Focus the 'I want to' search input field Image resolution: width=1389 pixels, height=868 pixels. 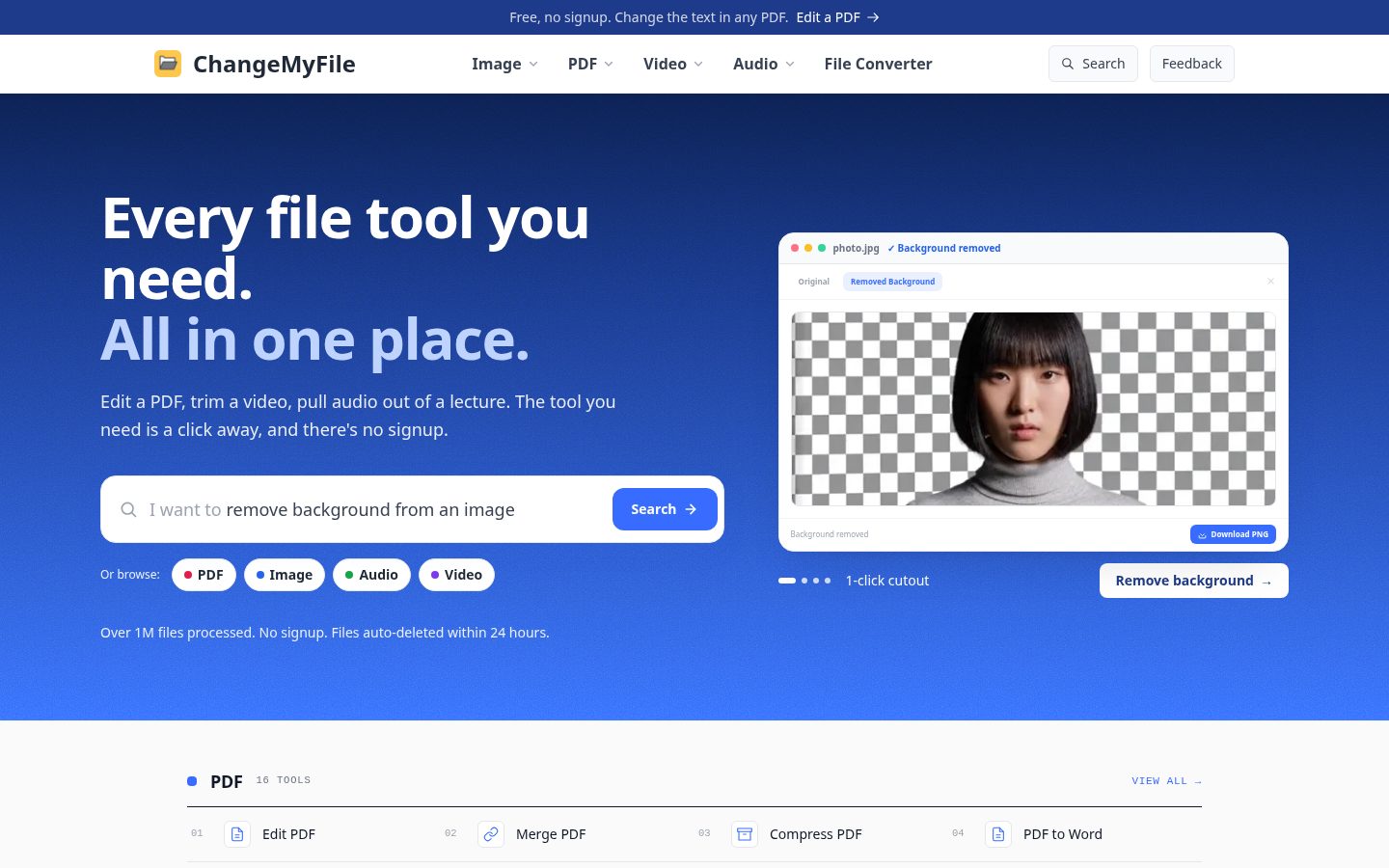pyautogui.click(x=374, y=509)
